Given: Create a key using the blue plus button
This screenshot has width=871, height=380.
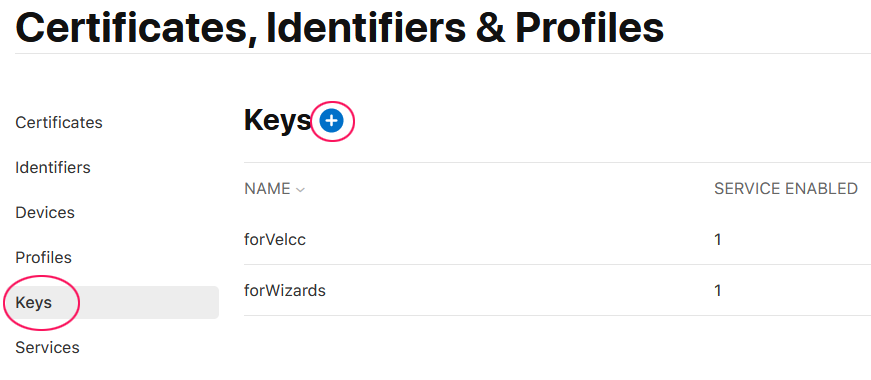Looking at the screenshot, I should (x=332, y=121).
